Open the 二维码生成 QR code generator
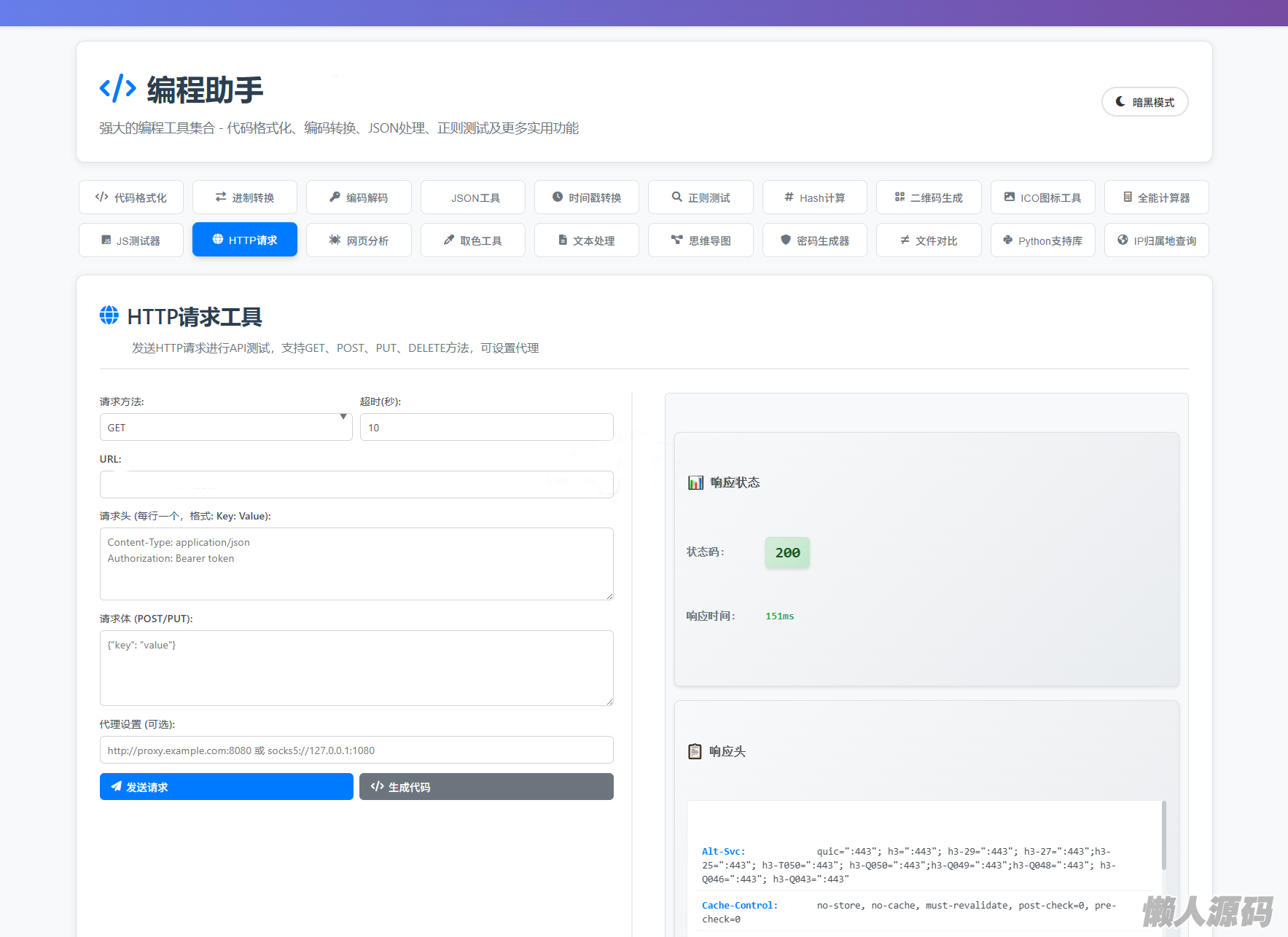This screenshot has height=937, width=1288. coord(929,197)
